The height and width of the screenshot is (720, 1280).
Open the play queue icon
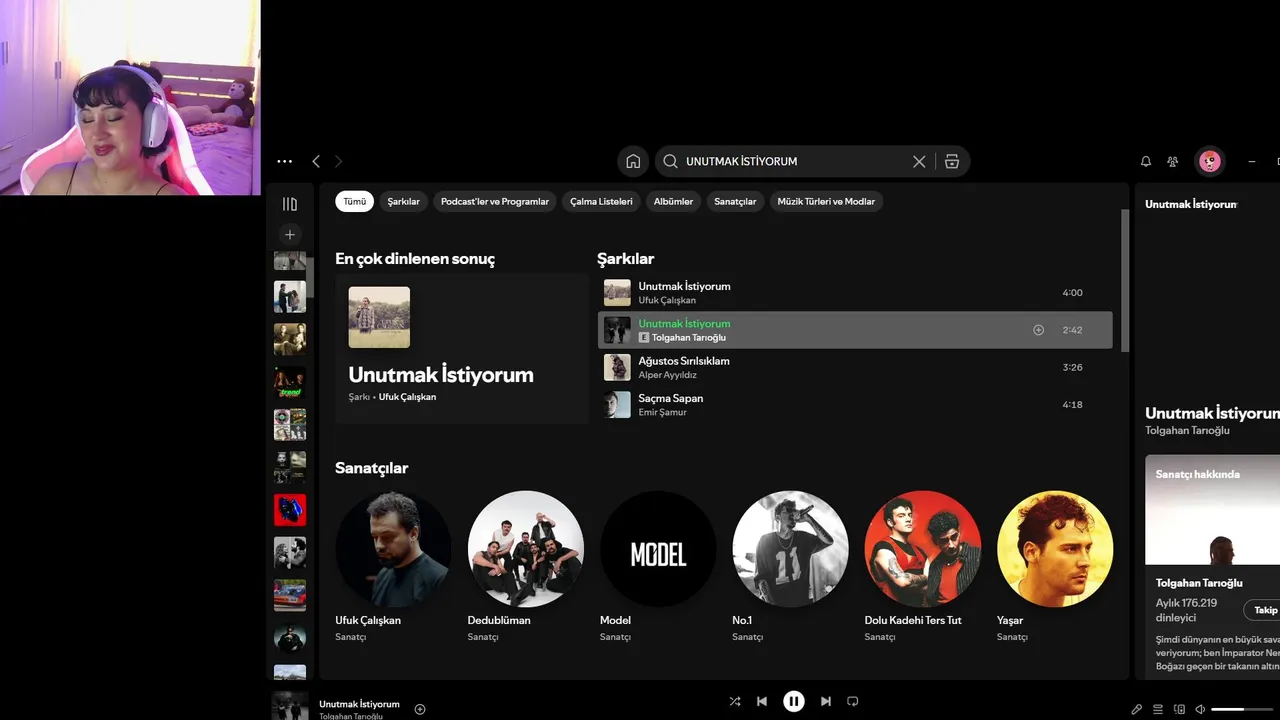[1158, 709]
